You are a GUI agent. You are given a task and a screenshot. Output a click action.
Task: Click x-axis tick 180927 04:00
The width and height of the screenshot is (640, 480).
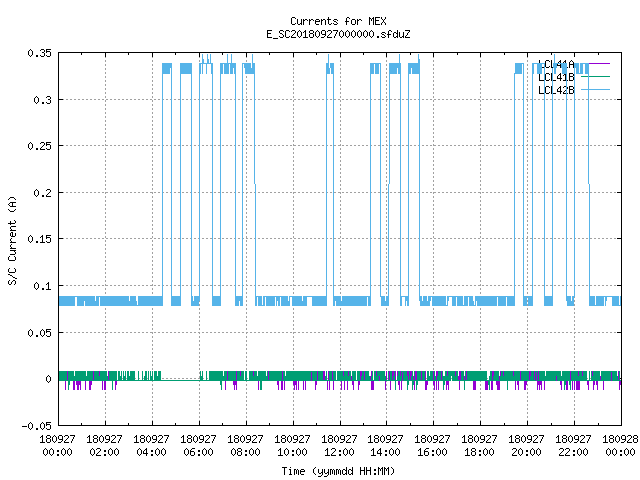pos(151,446)
